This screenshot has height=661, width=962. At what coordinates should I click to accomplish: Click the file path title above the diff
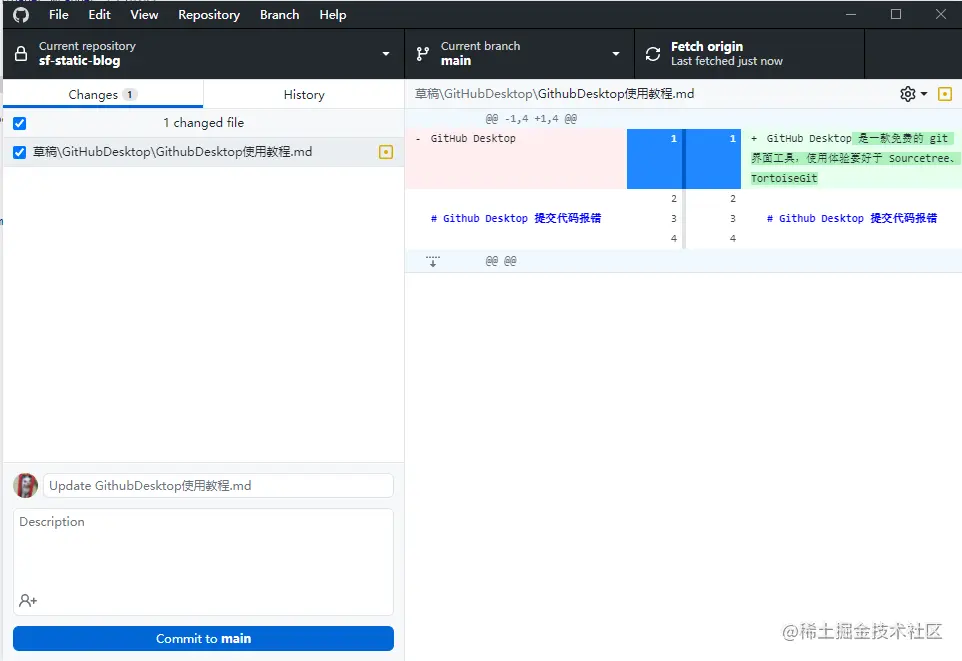pos(555,94)
